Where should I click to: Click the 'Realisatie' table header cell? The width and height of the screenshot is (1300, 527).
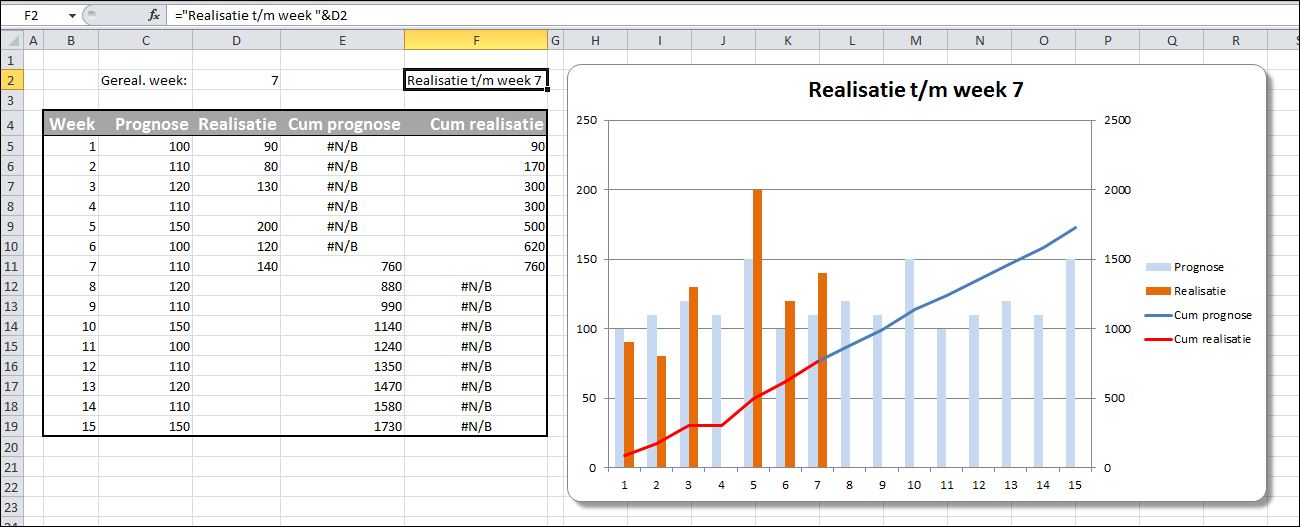236,124
